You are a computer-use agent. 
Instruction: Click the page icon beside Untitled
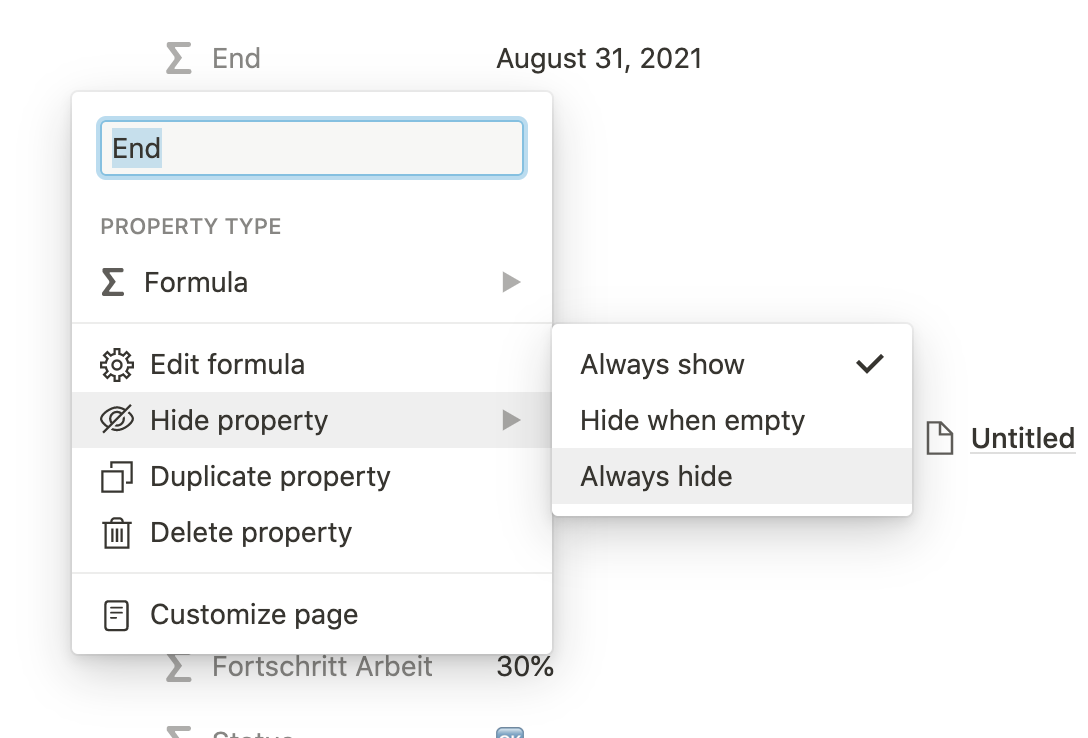[940, 438]
